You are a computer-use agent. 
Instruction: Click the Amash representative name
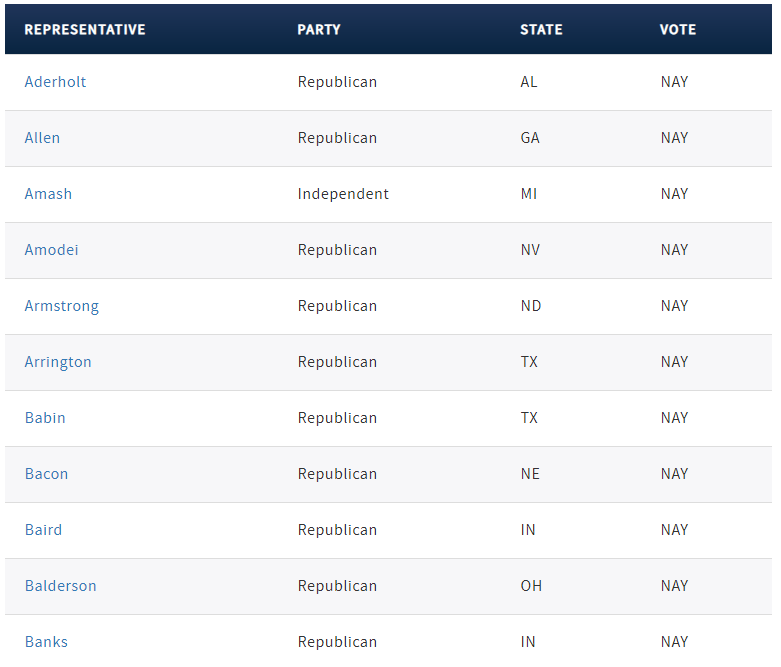[48, 194]
